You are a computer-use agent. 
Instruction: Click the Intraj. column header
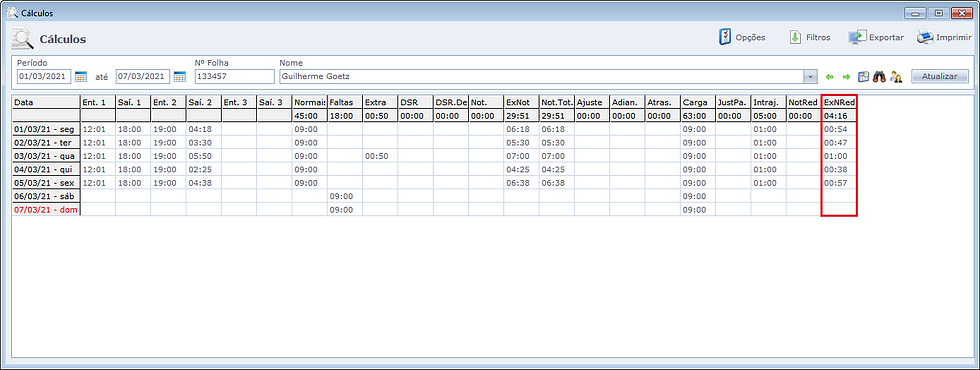pyautogui.click(x=769, y=102)
